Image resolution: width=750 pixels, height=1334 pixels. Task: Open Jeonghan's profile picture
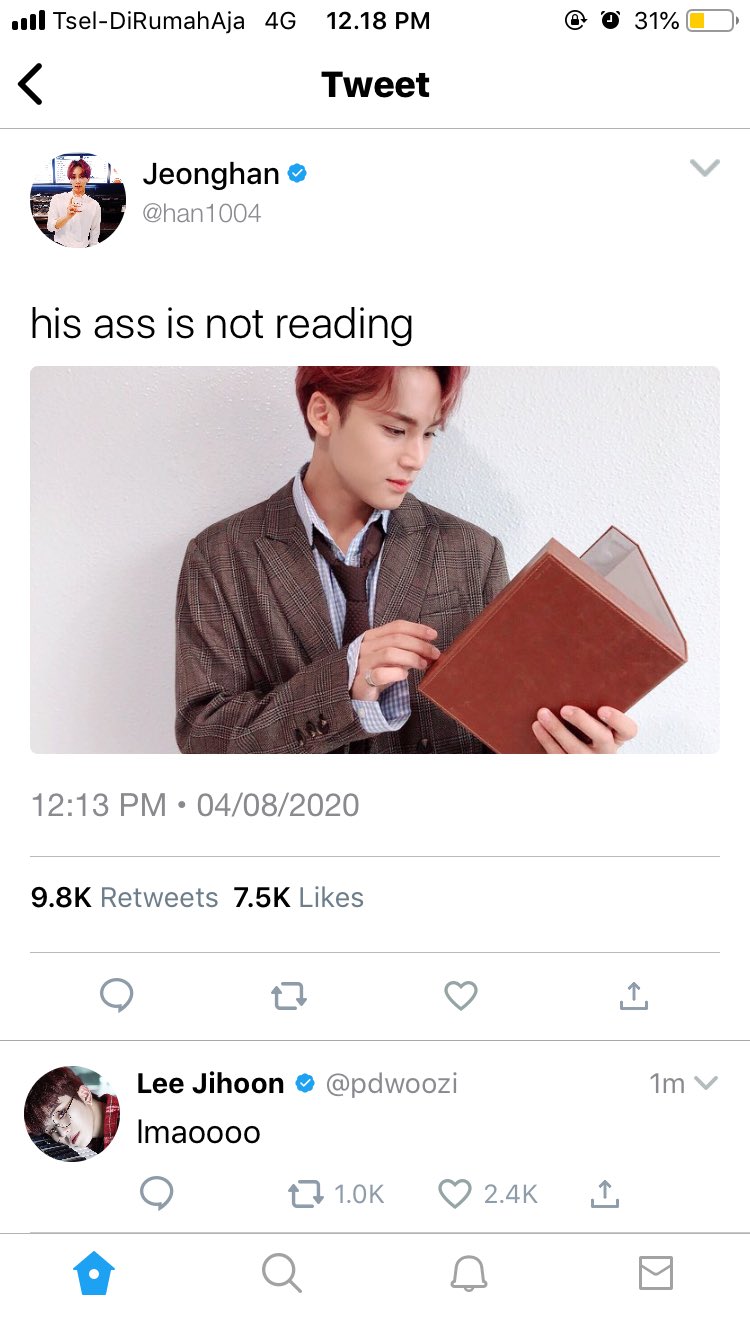[x=78, y=200]
